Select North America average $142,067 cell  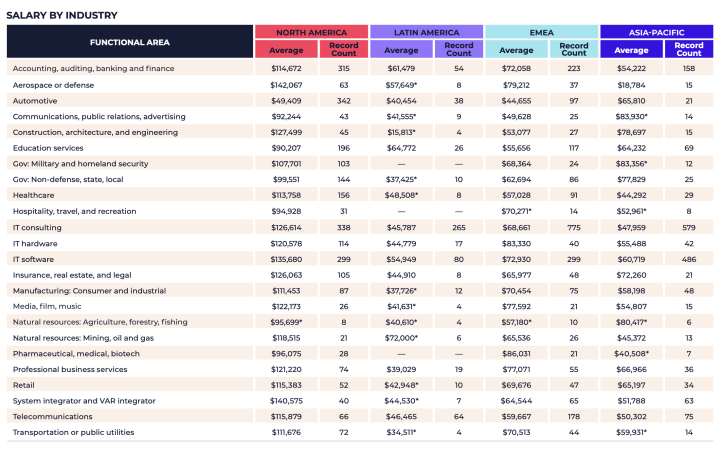point(286,84)
